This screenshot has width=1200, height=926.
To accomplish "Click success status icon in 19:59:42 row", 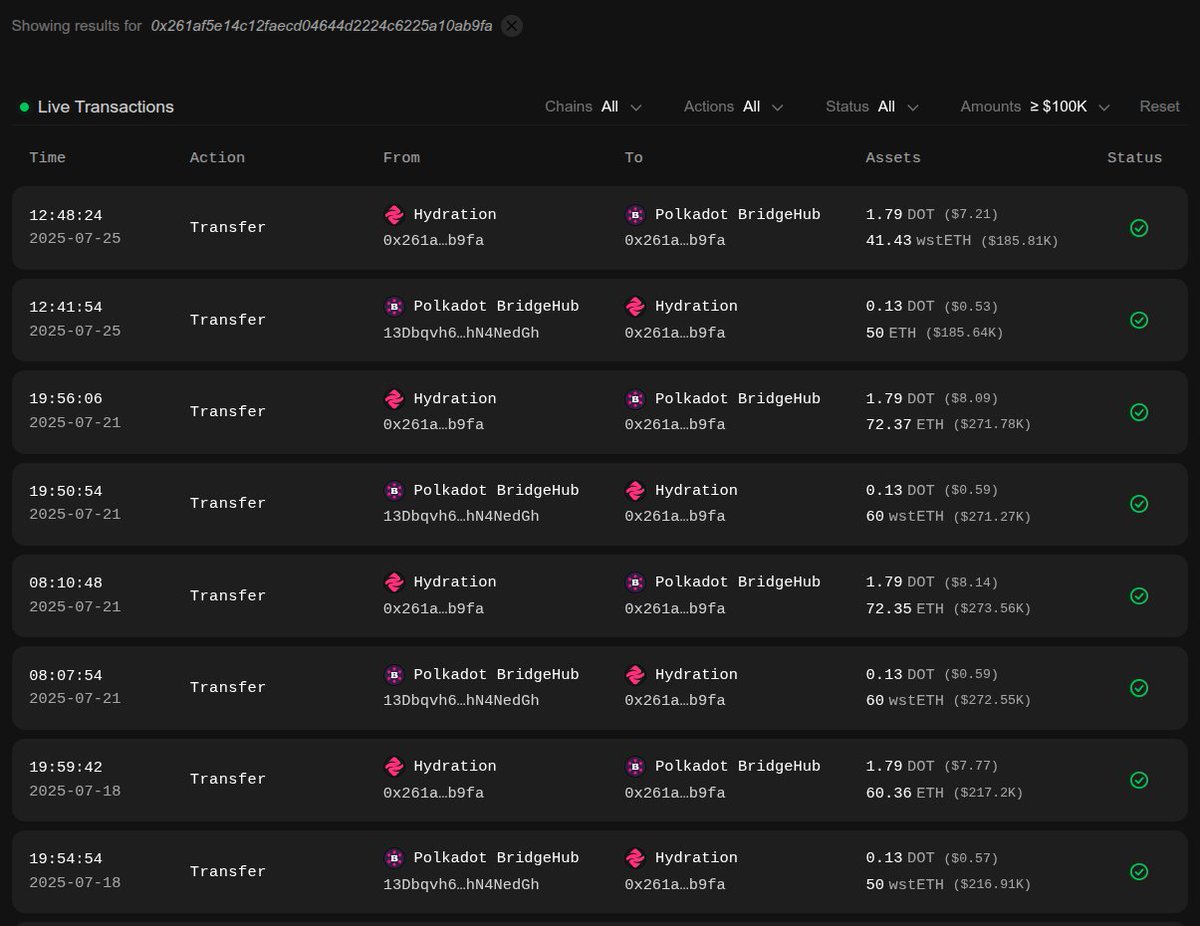I will coord(1138,780).
